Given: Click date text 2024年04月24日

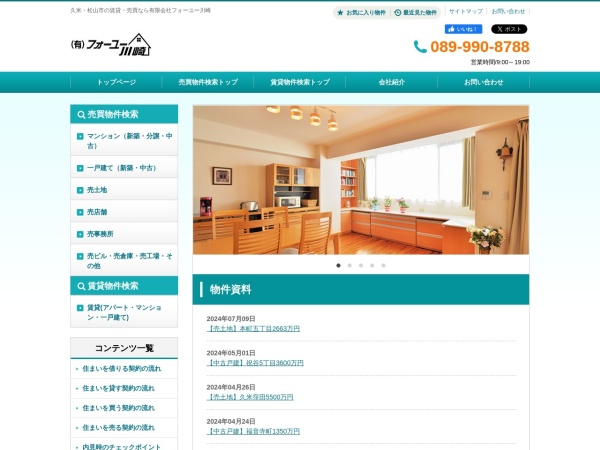Looking at the screenshot, I should tap(231, 421).
